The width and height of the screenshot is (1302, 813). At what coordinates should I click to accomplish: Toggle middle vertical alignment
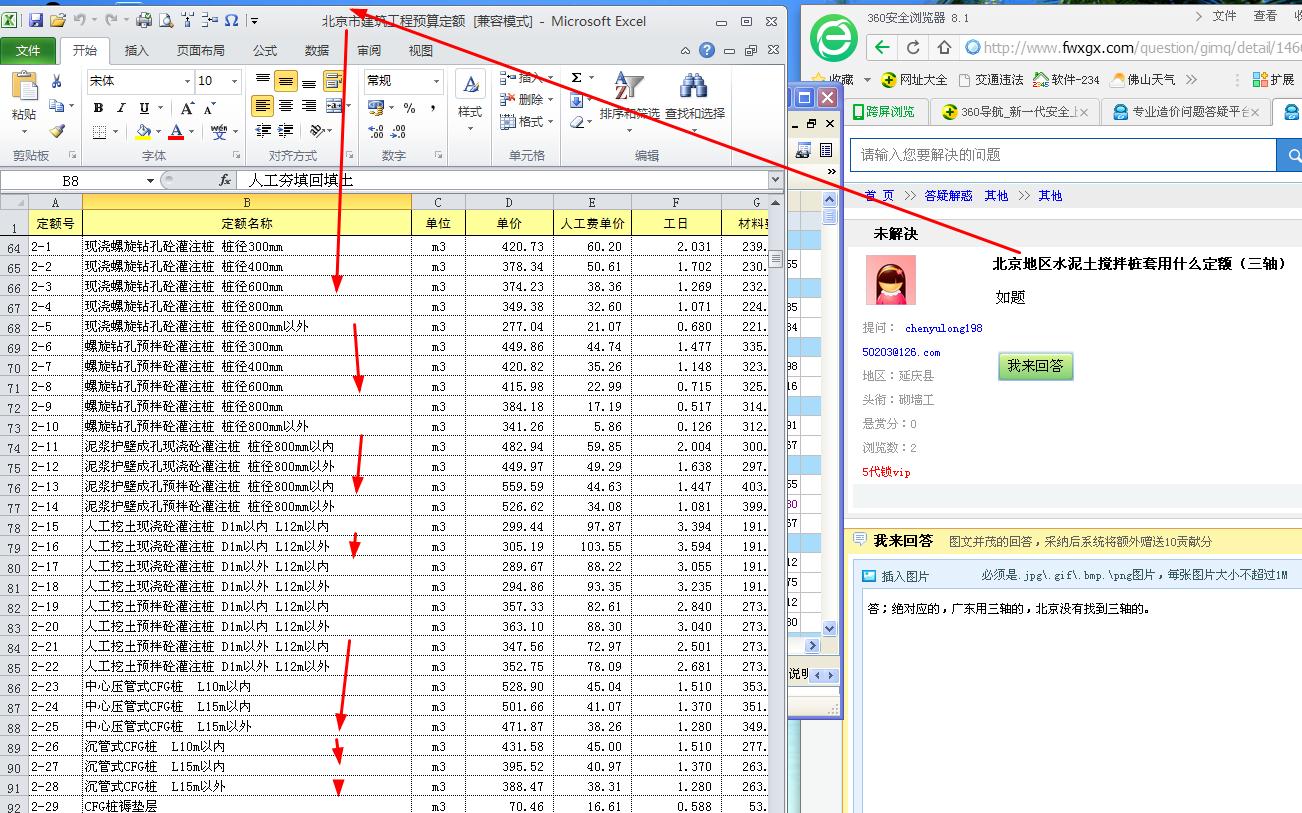coord(286,81)
